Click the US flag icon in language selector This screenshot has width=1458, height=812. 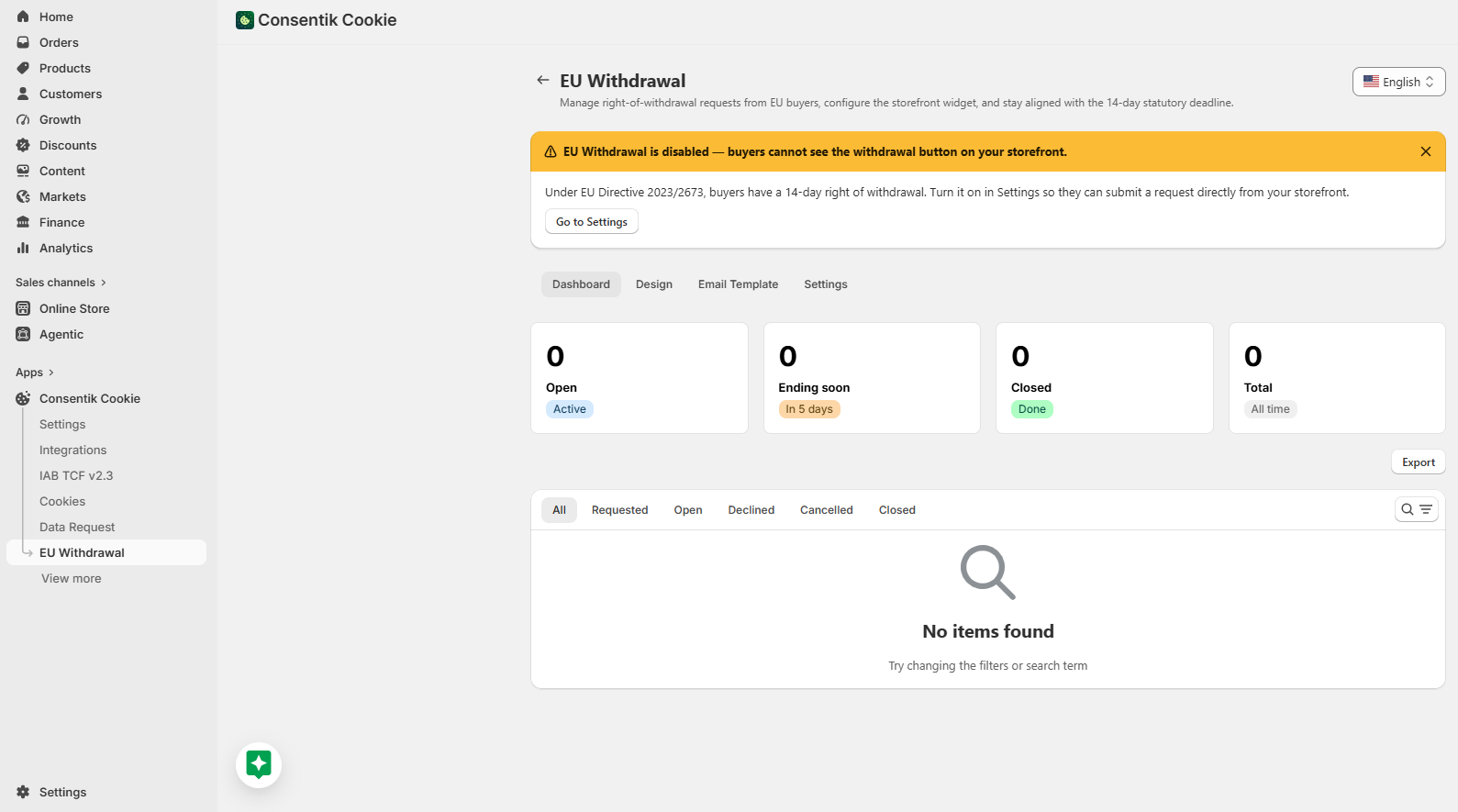(x=1371, y=82)
